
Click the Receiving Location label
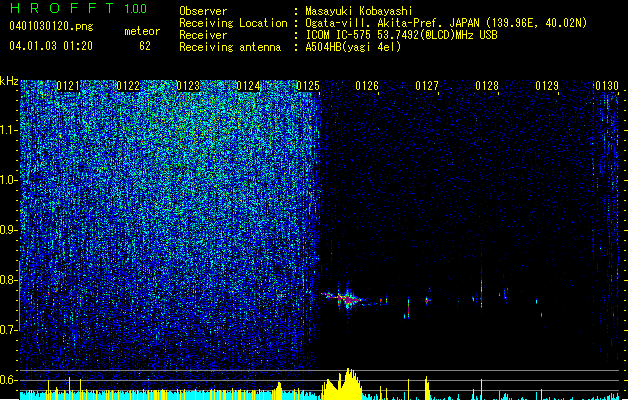(233, 23)
